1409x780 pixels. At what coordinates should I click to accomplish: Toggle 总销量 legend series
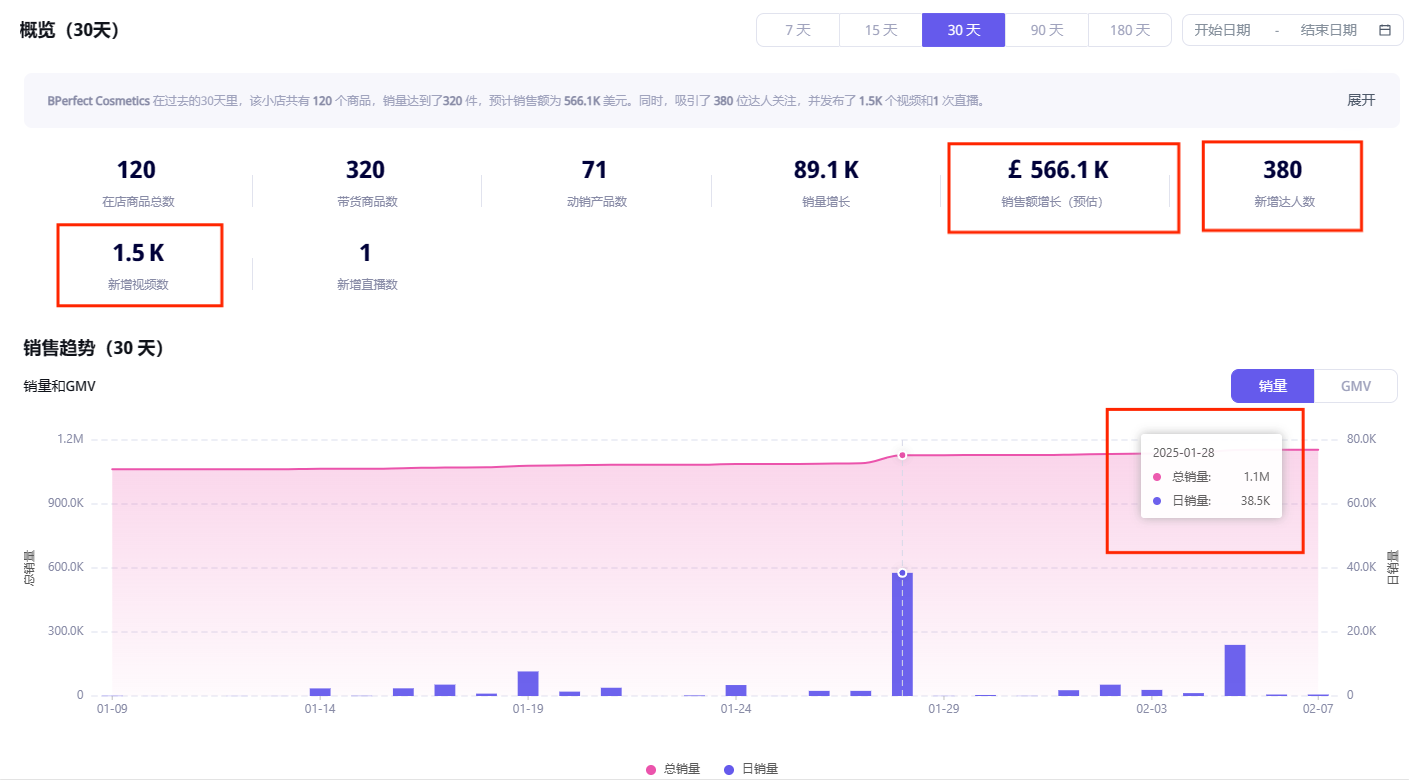(x=673, y=769)
